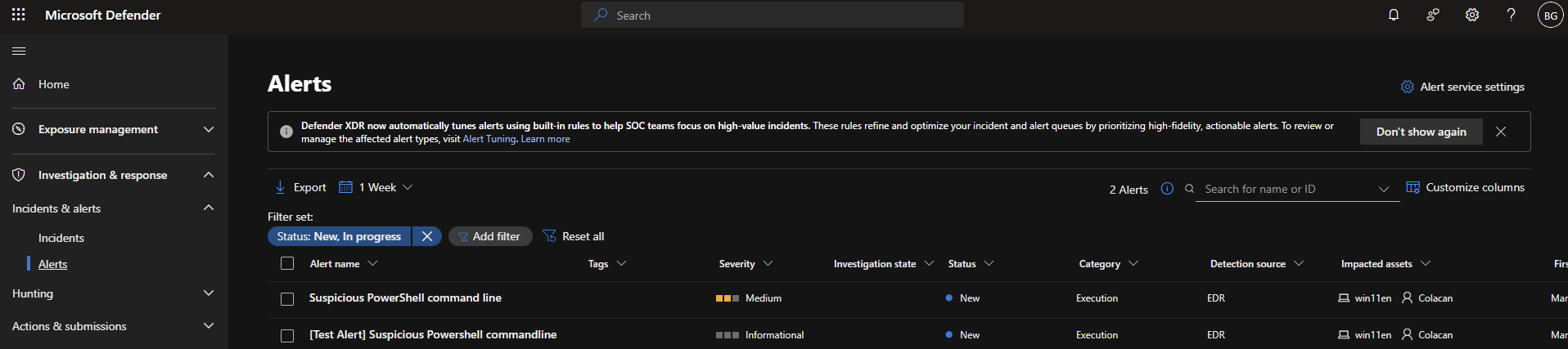Open the app launcher grid icon
This screenshot has height=349, width=1568.
pos(18,15)
